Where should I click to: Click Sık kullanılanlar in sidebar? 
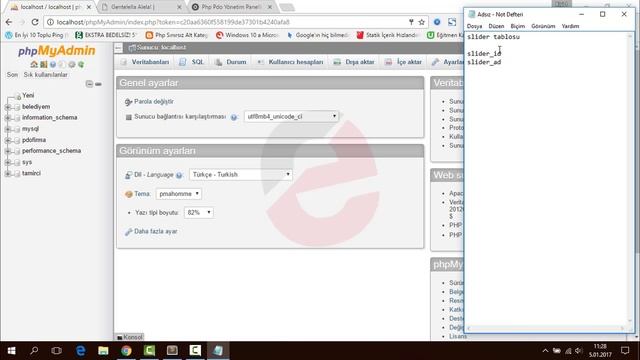[46, 75]
